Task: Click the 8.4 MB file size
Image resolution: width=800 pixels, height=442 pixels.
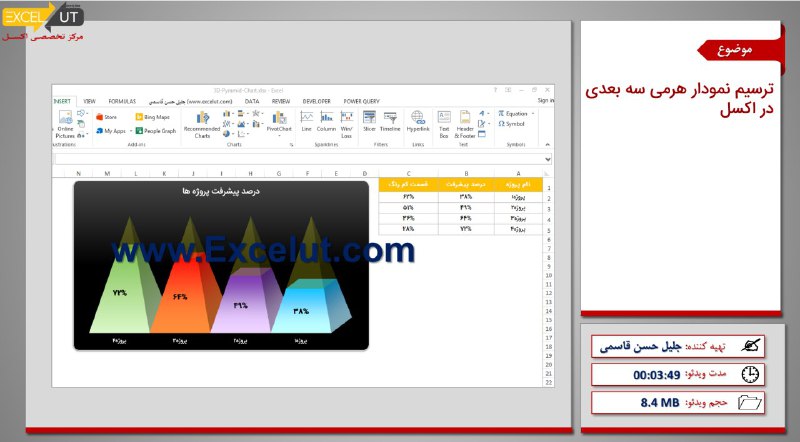Action: [x=660, y=403]
